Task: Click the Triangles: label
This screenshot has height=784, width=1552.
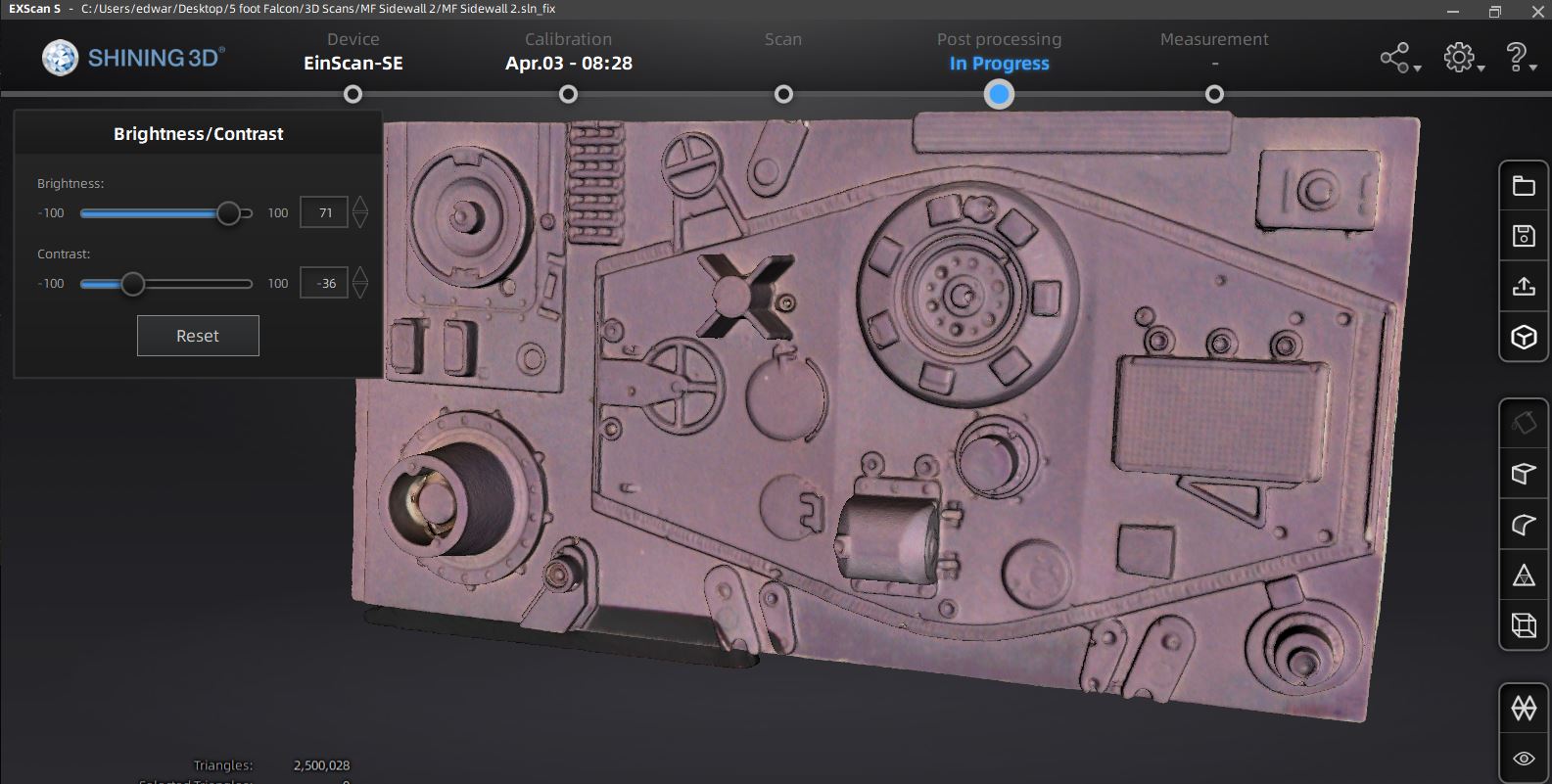Action: 223,765
